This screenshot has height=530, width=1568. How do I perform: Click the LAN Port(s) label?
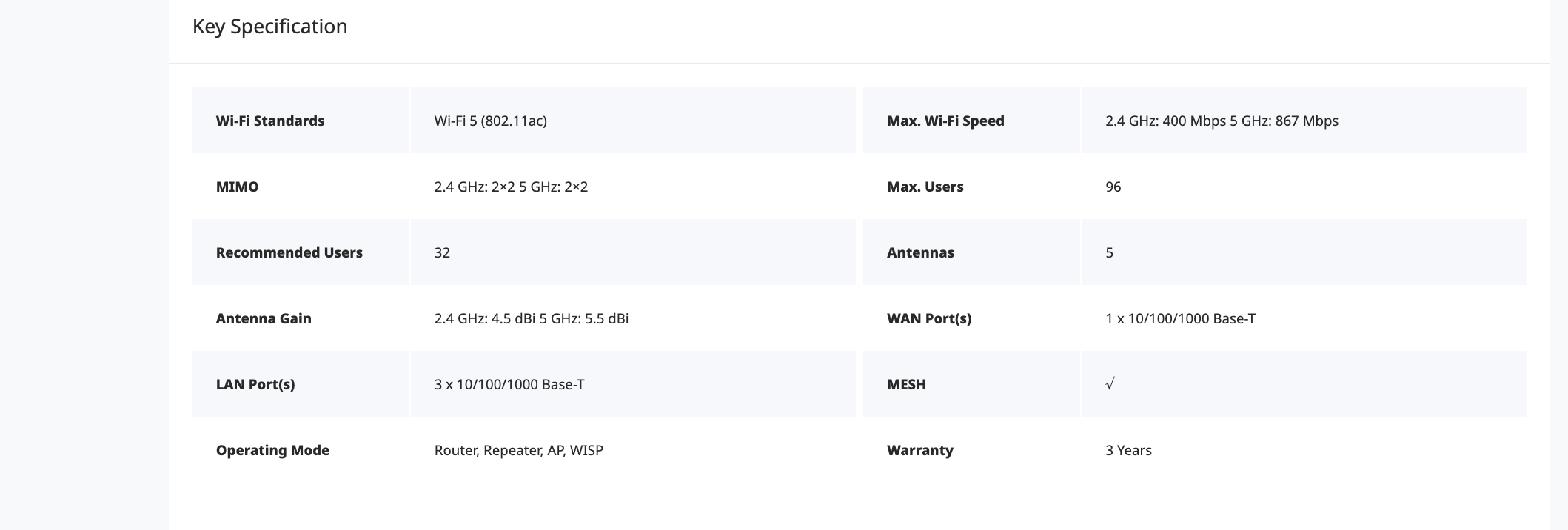coord(255,384)
